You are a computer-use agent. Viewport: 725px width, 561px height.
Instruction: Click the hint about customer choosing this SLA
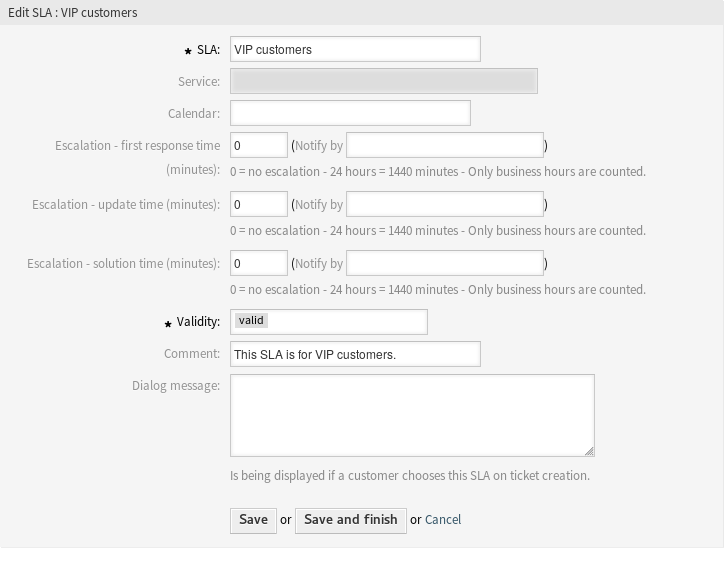(x=410, y=476)
